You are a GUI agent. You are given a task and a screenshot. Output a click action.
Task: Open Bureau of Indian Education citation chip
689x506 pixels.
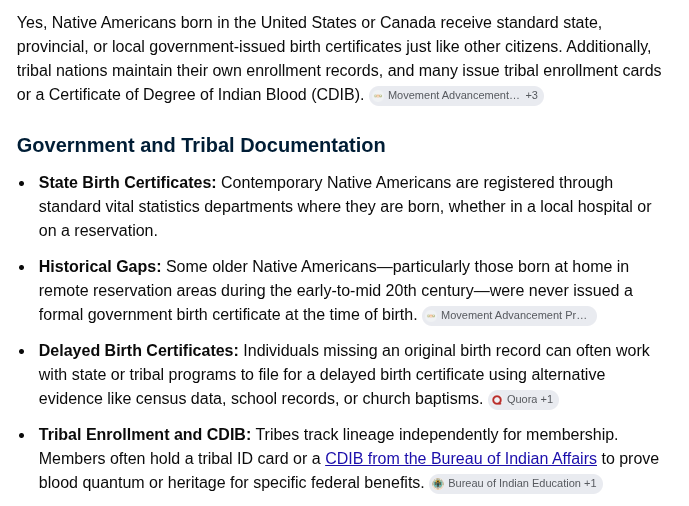pyautogui.click(x=516, y=484)
